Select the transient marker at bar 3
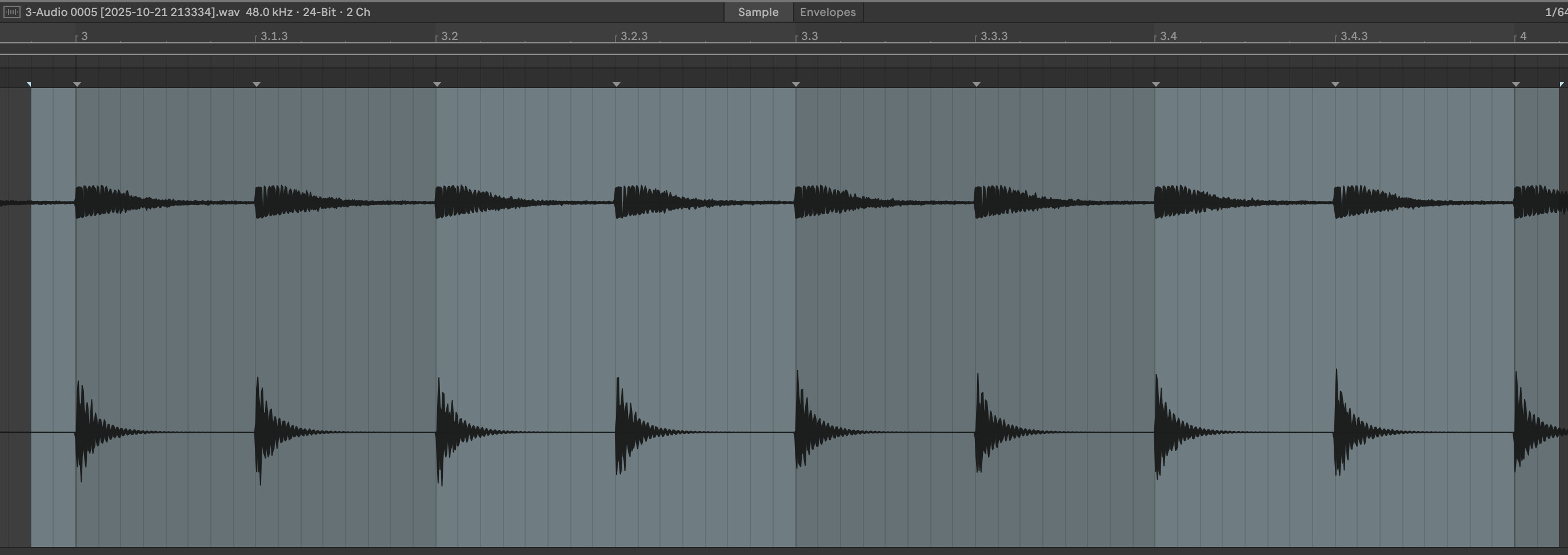Screen dimensions: 1568x555 coord(77,84)
